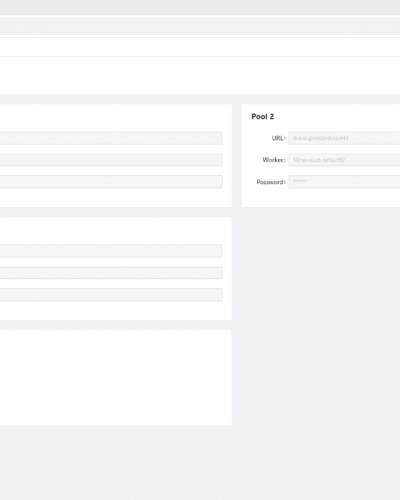Click the light grey toolbar strip near top
The height and width of the screenshot is (500, 400).
tap(200, 25)
